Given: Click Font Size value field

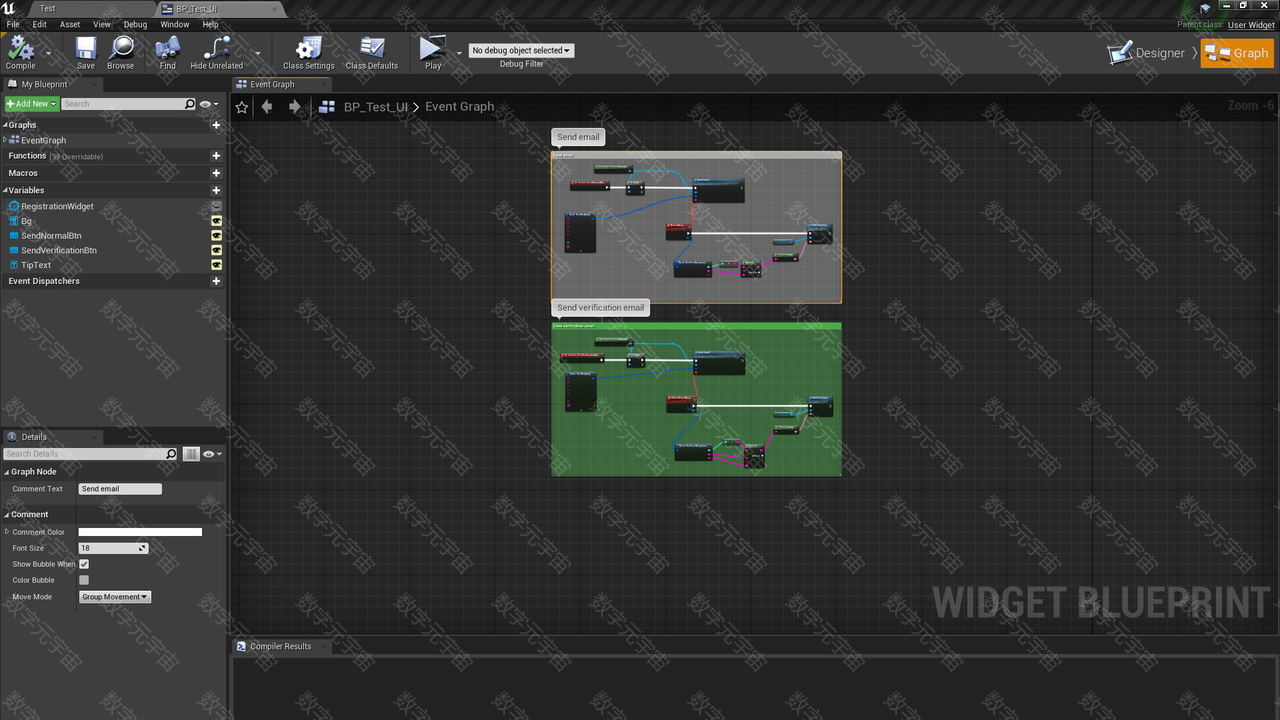Looking at the screenshot, I should pyautogui.click(x=113, y=548).
